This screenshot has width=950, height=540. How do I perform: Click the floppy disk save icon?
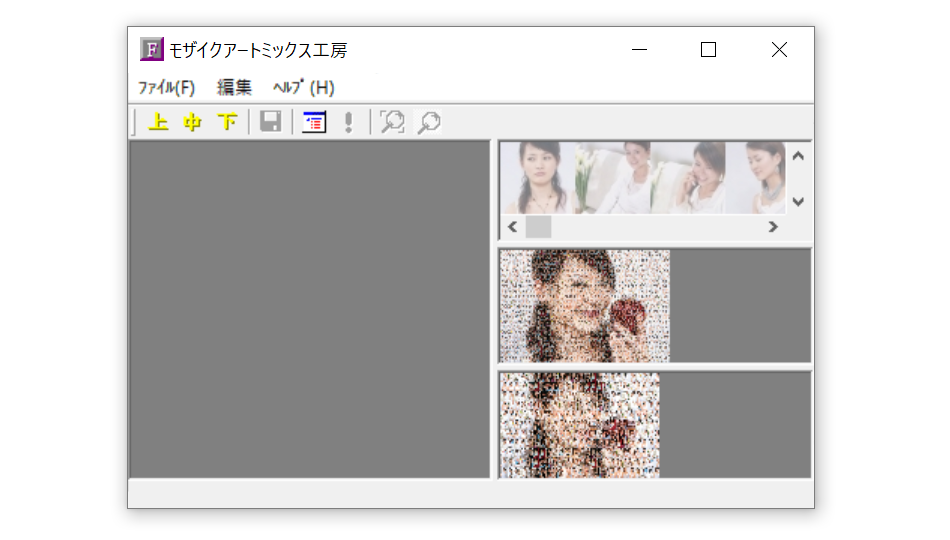coord(270,122)
